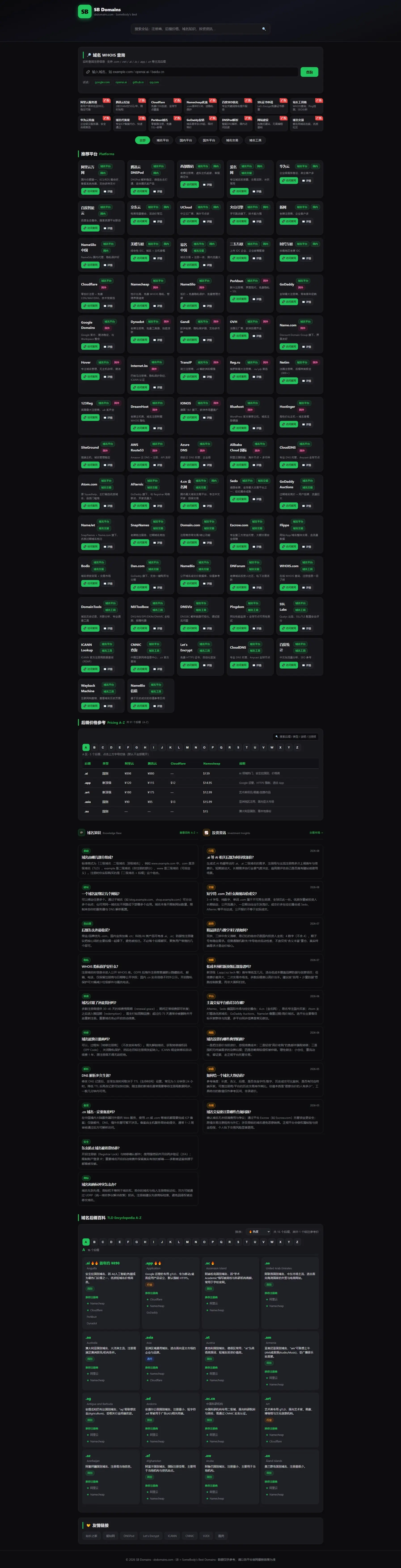Viewport: 401px width, 1568px height.
Task: Open the ICANN friendly link at bottom
Action: pos(172,1536)
